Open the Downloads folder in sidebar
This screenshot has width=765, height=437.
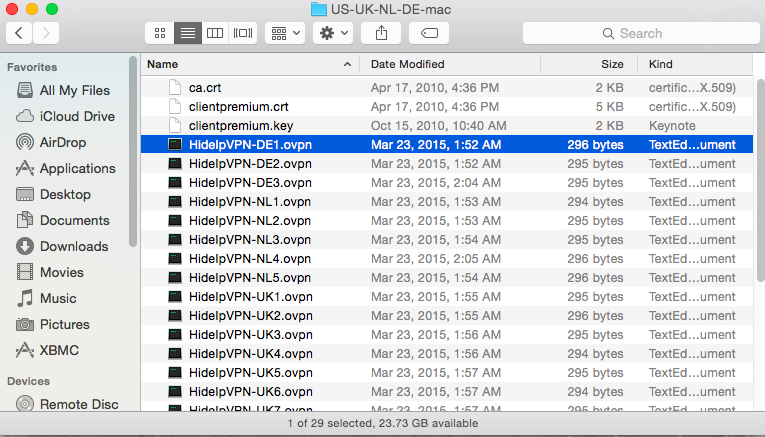(x=73, y=246)
